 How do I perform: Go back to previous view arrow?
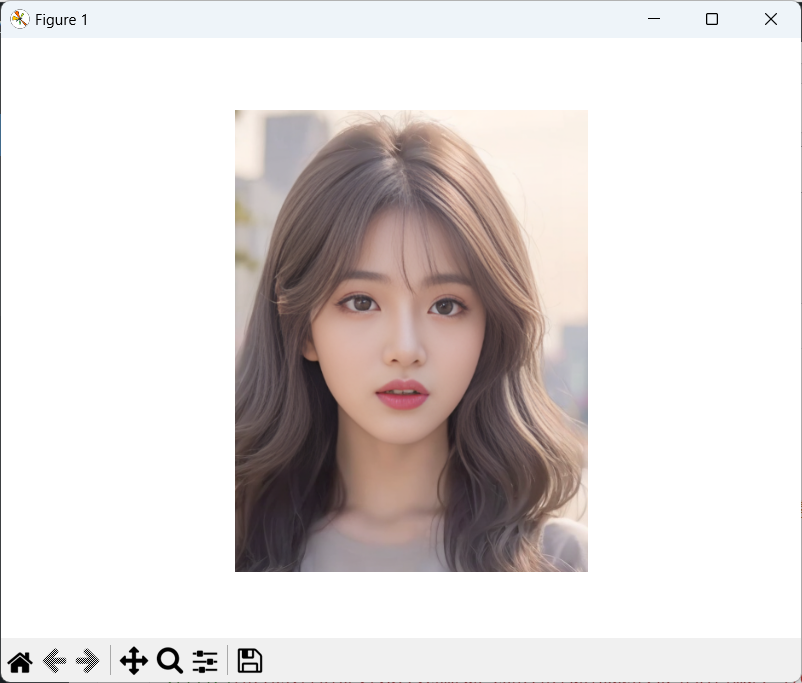(54, 661)
